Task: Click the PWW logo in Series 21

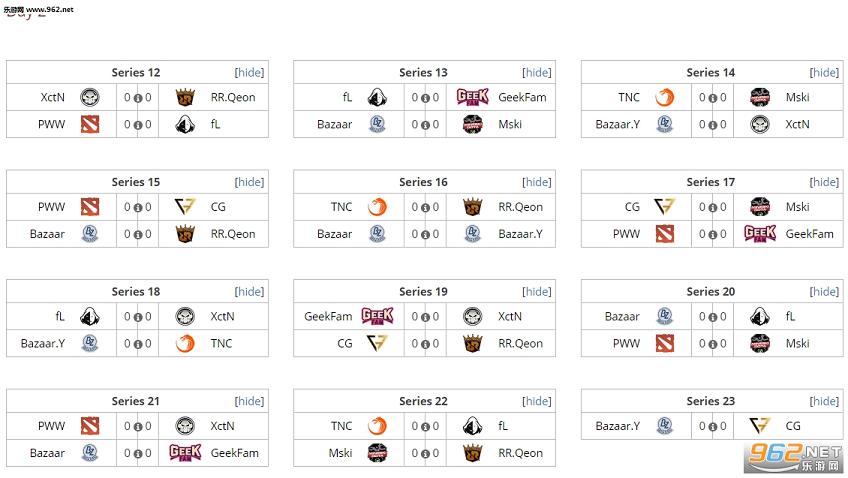Action: tap(90, 426)
